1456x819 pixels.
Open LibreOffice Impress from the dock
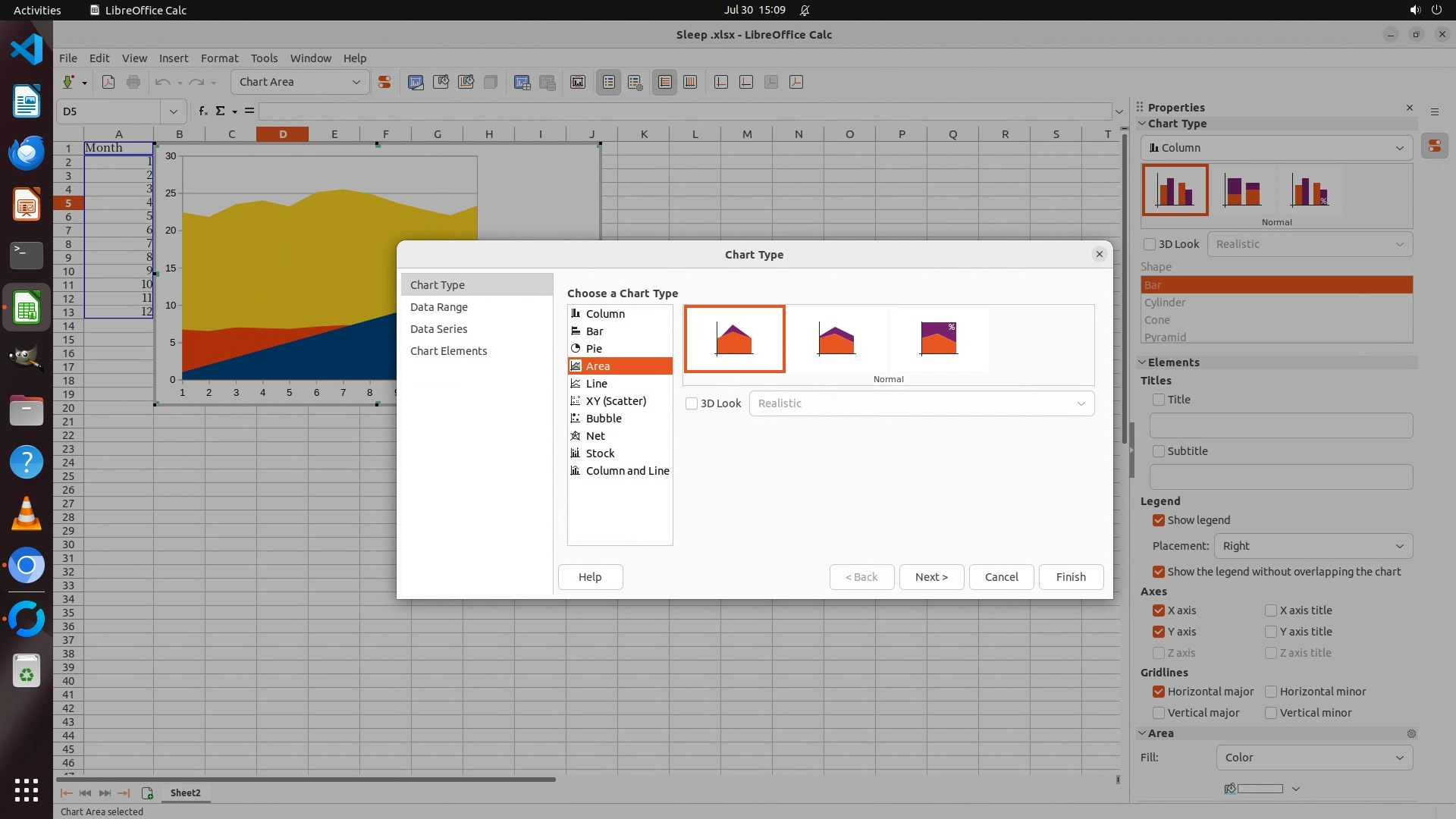click(x=27, y=205)
